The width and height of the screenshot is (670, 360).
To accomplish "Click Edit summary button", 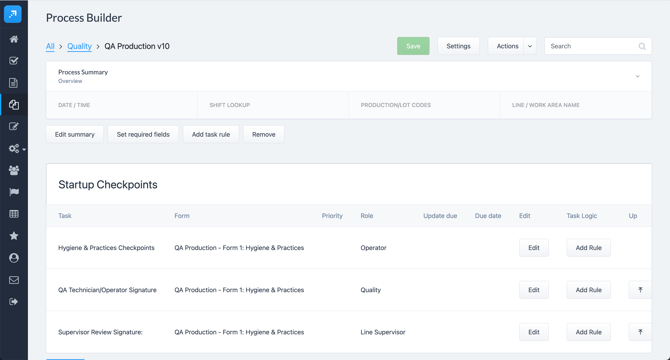I will (x=75, y=135).
